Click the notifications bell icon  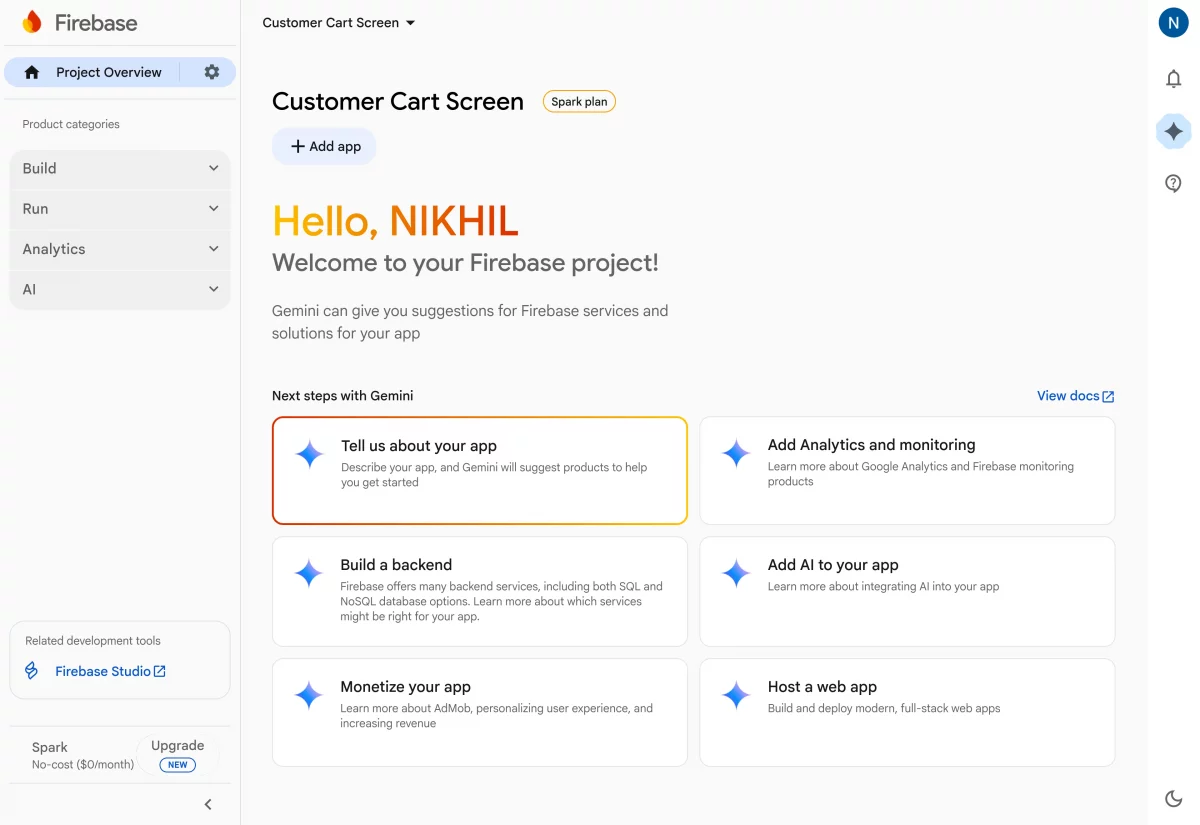[x=1174, y=79]
